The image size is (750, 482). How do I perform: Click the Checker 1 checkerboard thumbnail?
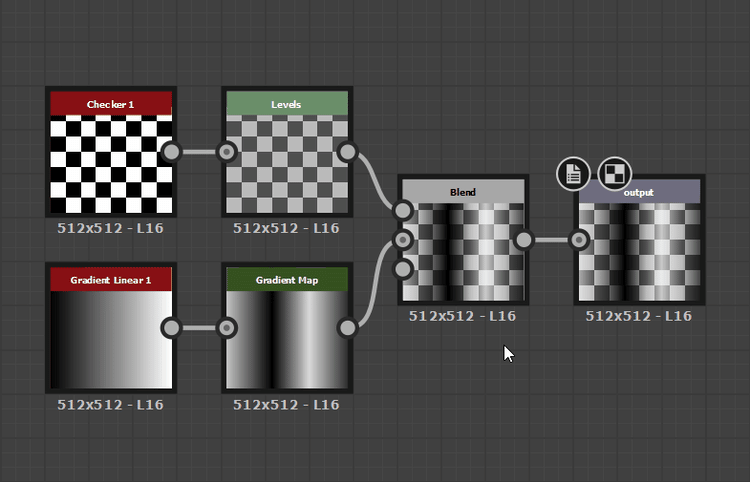coord(111,164)
